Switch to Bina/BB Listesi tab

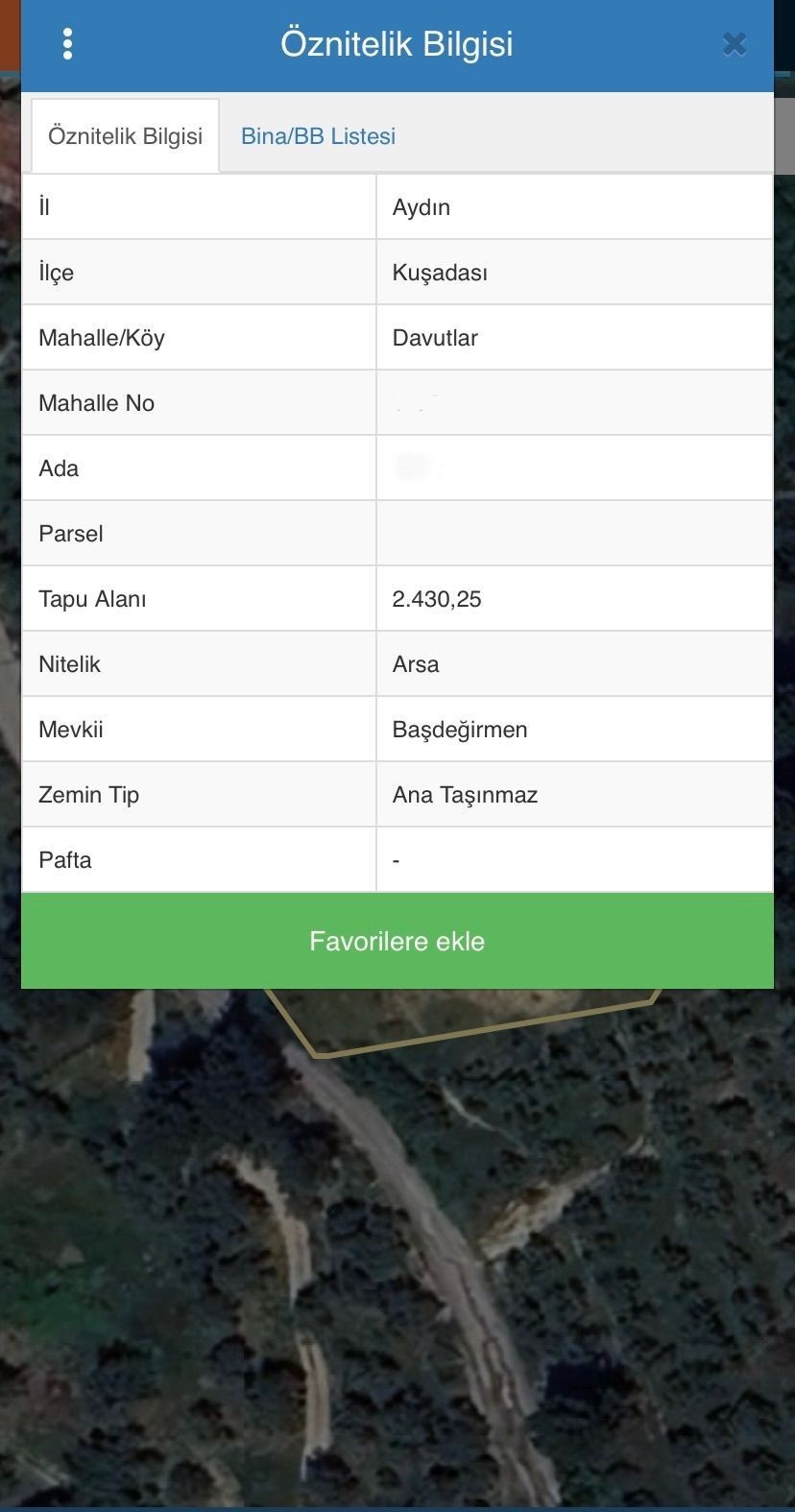tap(318, 136)
